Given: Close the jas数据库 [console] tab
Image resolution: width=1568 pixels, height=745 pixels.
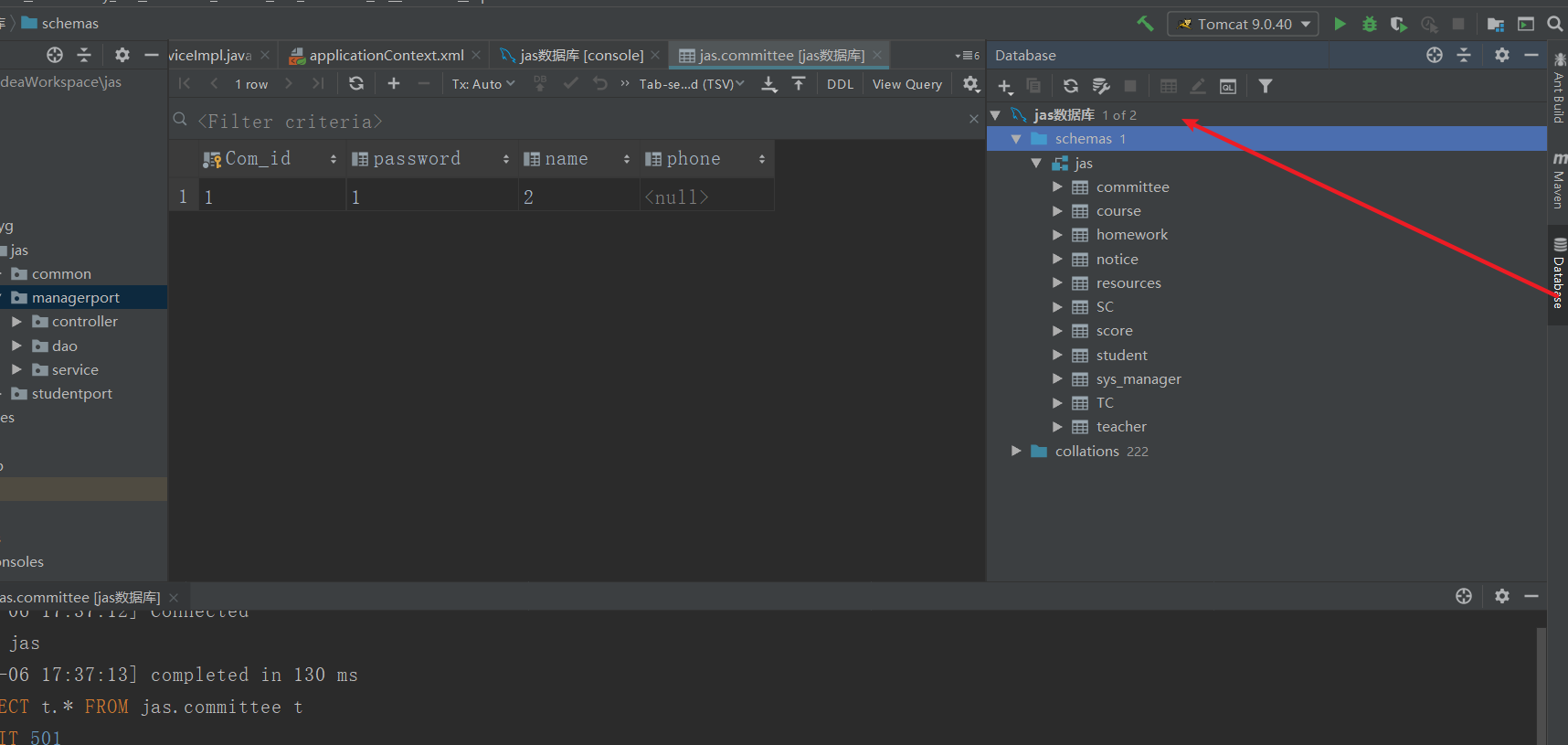Looking at the screenshot, I should tap(655, 56).
